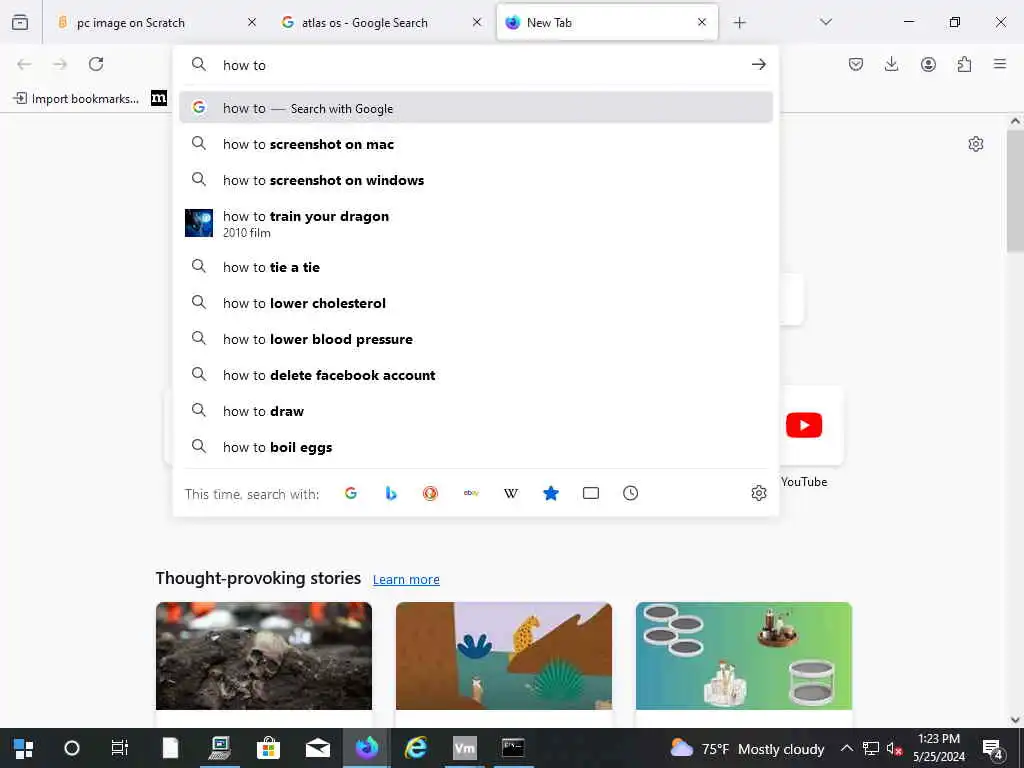Image resolution: width=1024 pixels, height=768 pixels.
Task: Close the 'atlas os - Google Search' tab
Action: [x=477, y=22]
